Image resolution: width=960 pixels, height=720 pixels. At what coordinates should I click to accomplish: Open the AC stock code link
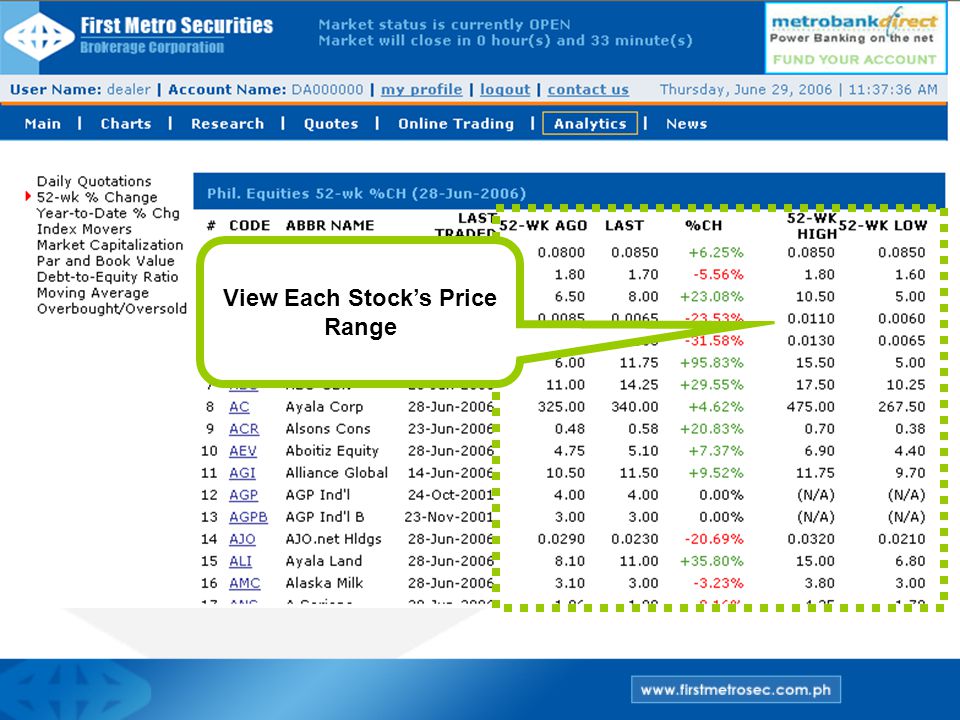239,407
